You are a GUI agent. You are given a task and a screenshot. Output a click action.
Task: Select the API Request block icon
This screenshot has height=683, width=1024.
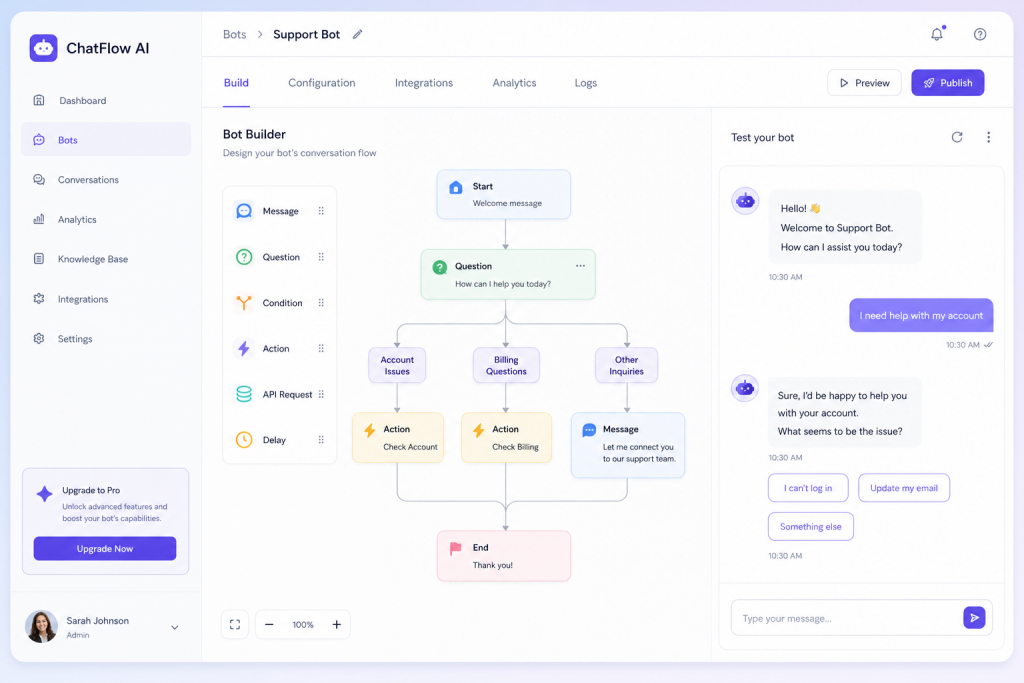click(244, 394)
